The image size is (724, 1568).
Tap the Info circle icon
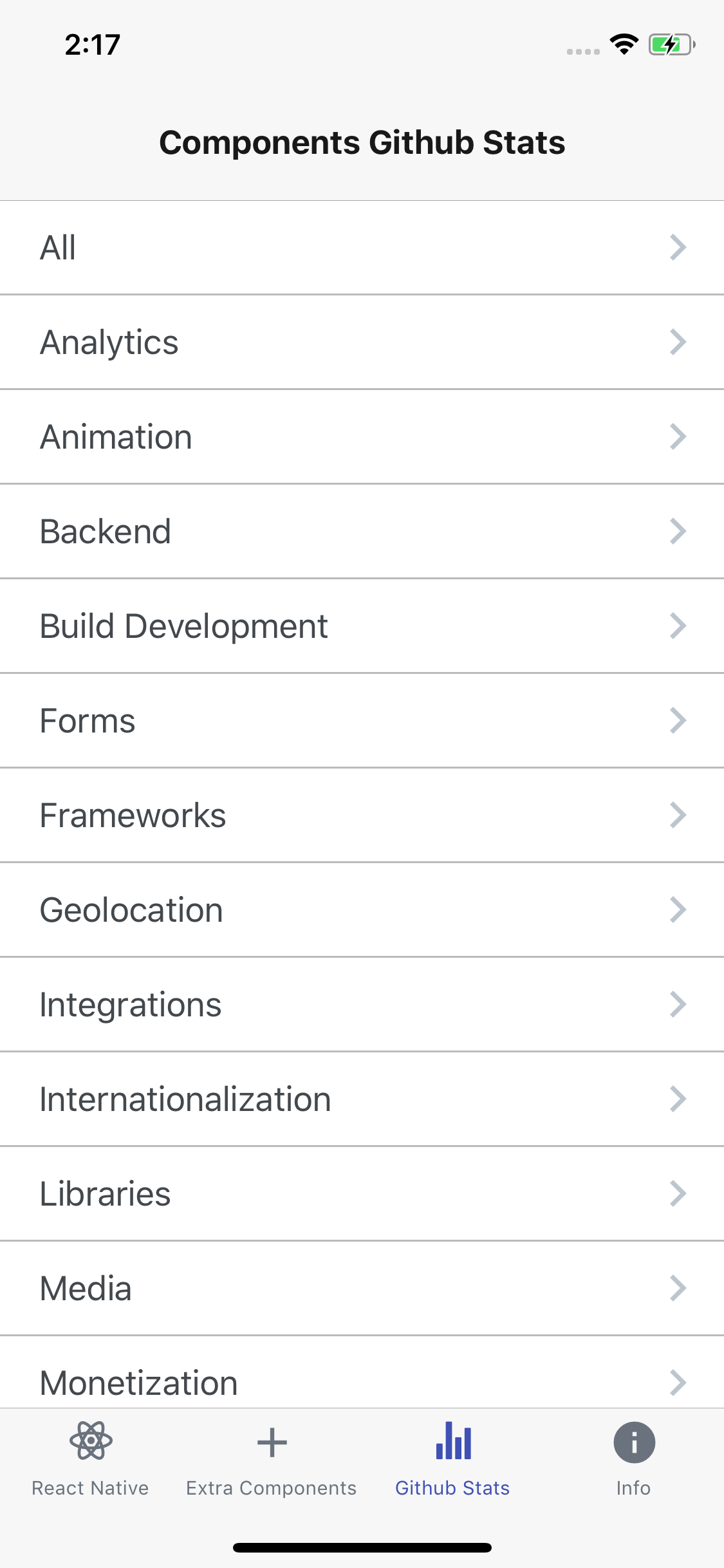tap(634, 1442)
